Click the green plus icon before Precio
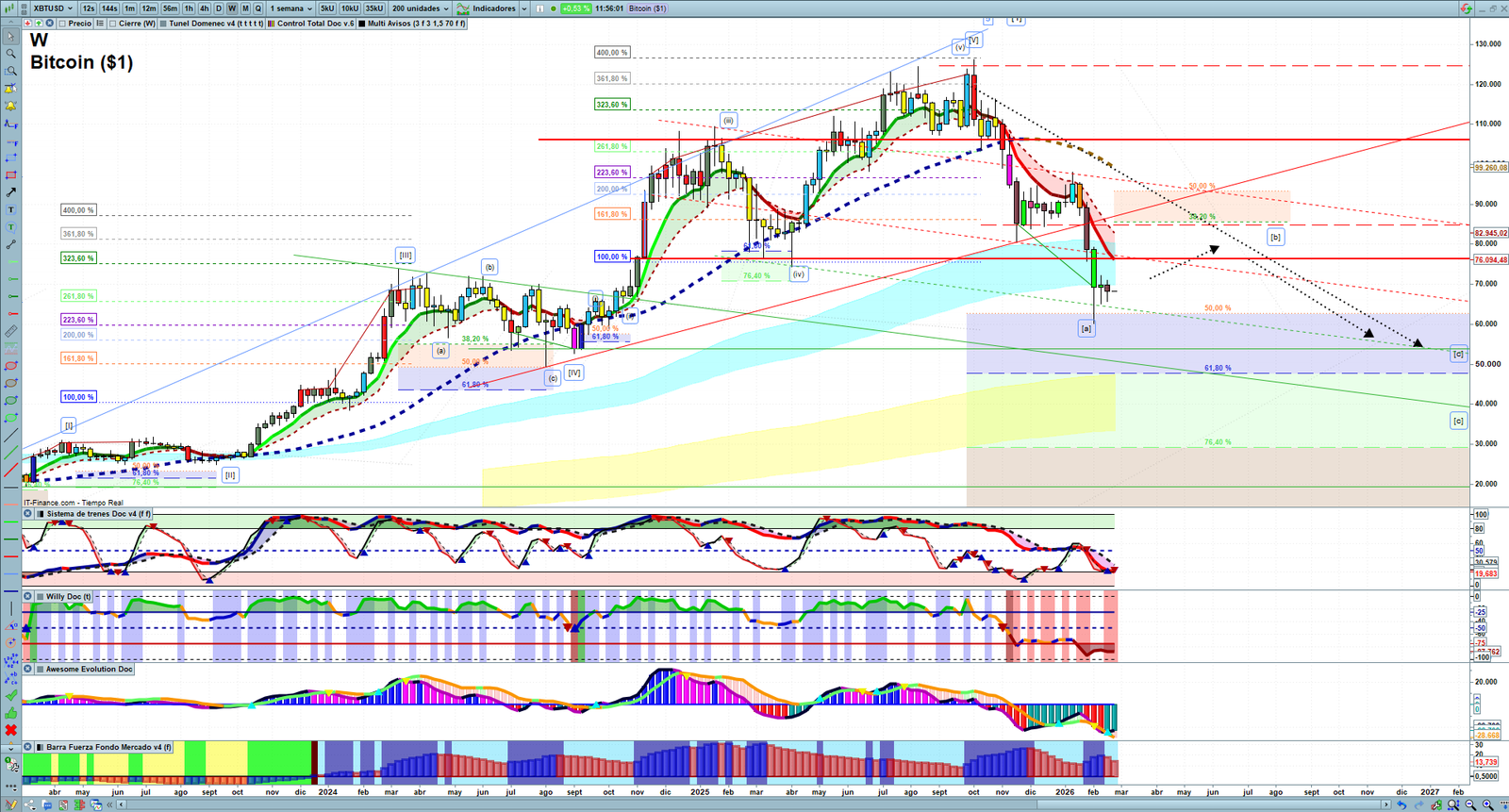The image size is (1509, 812). [x=39, y=24]
